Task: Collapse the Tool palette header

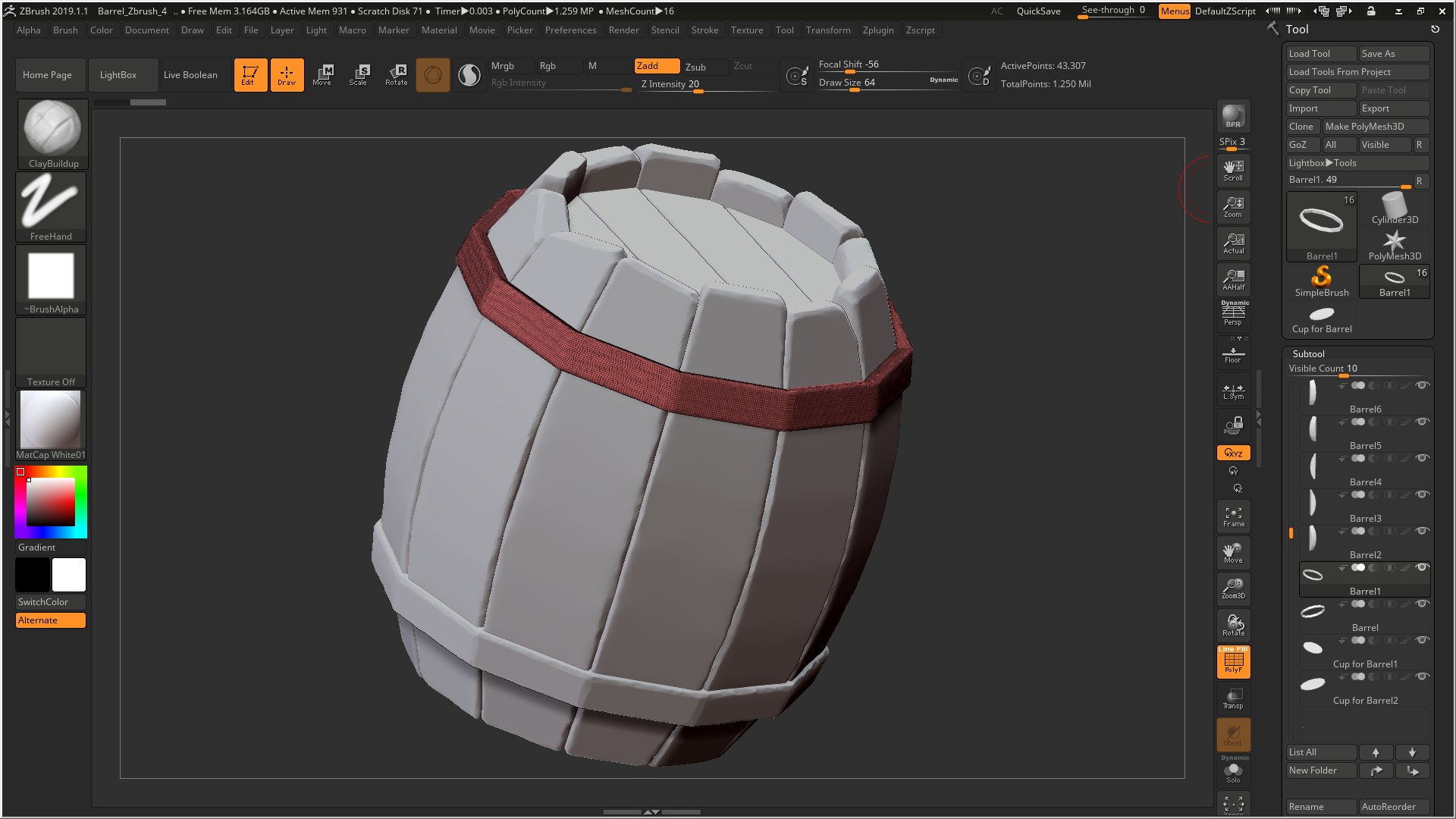Action: 1297,30
